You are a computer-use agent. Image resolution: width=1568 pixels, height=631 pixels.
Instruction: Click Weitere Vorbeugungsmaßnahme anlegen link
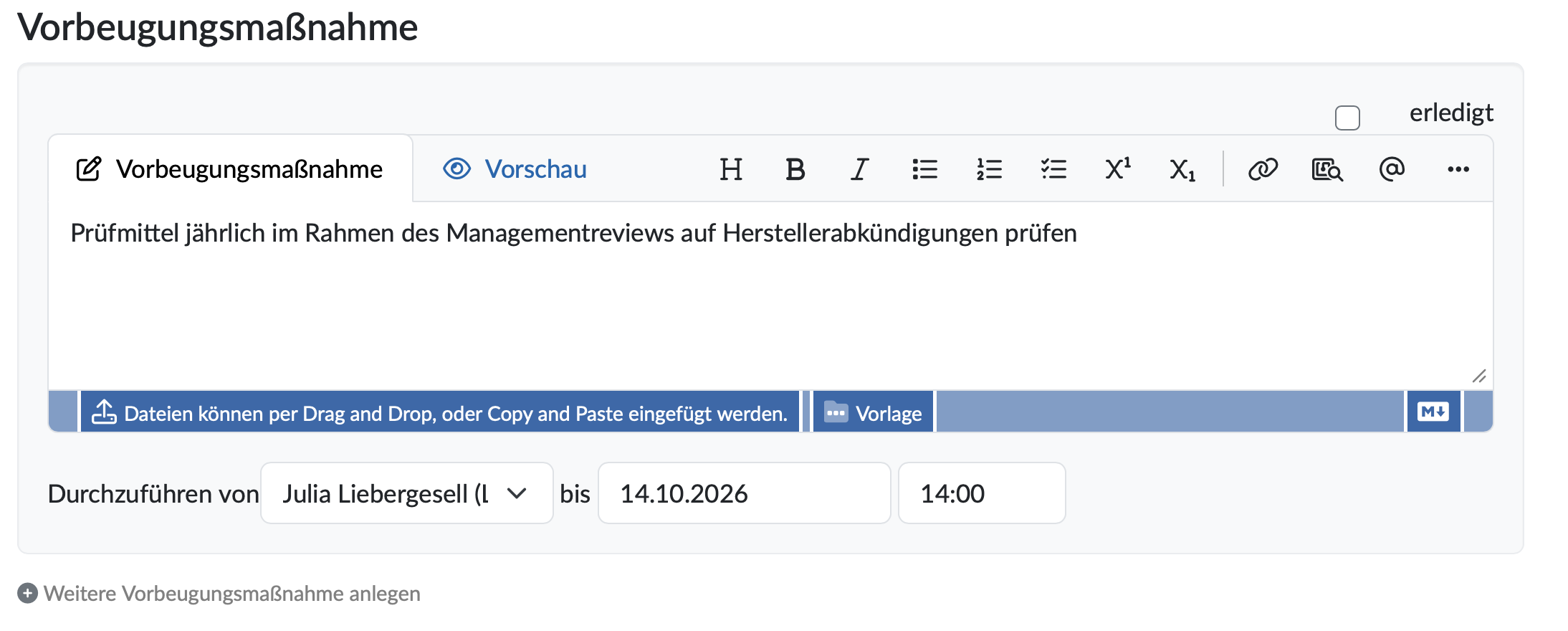click(219, 594)
